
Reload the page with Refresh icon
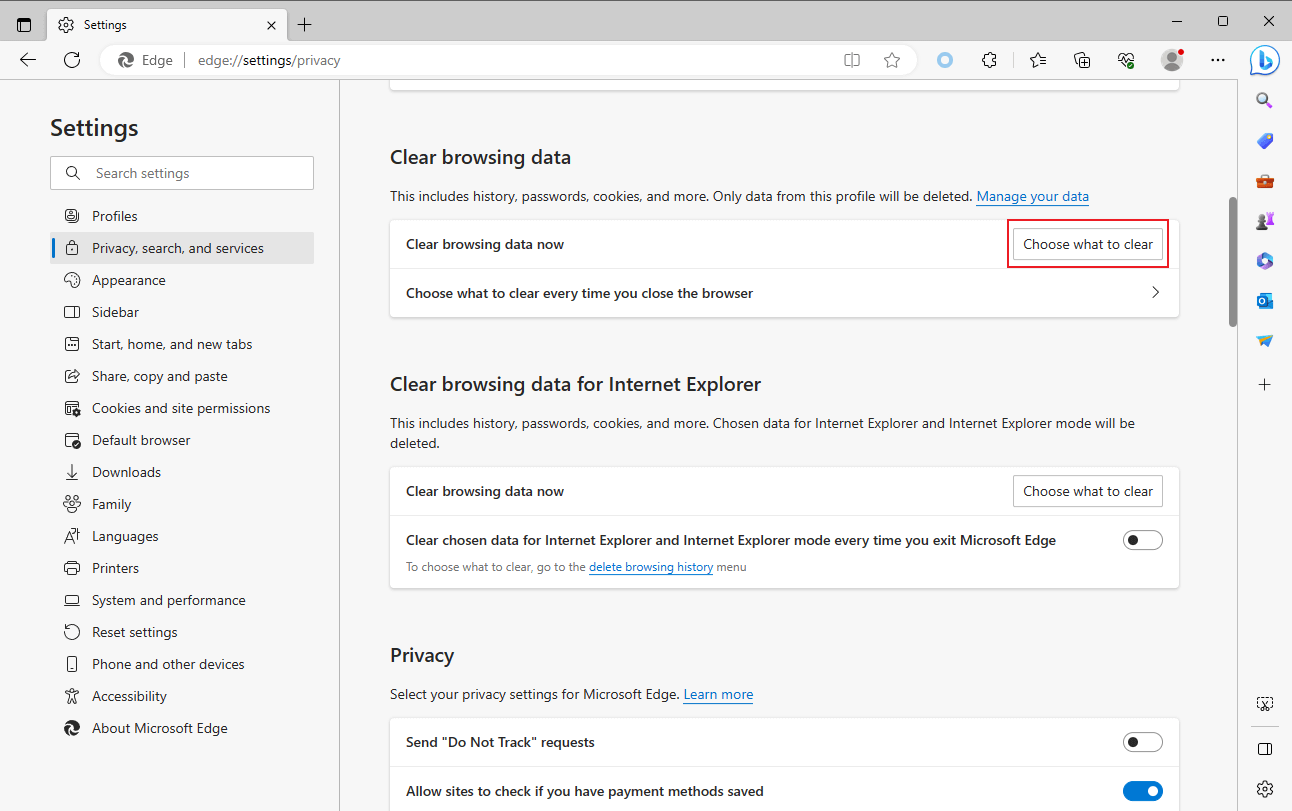[72, 60]
